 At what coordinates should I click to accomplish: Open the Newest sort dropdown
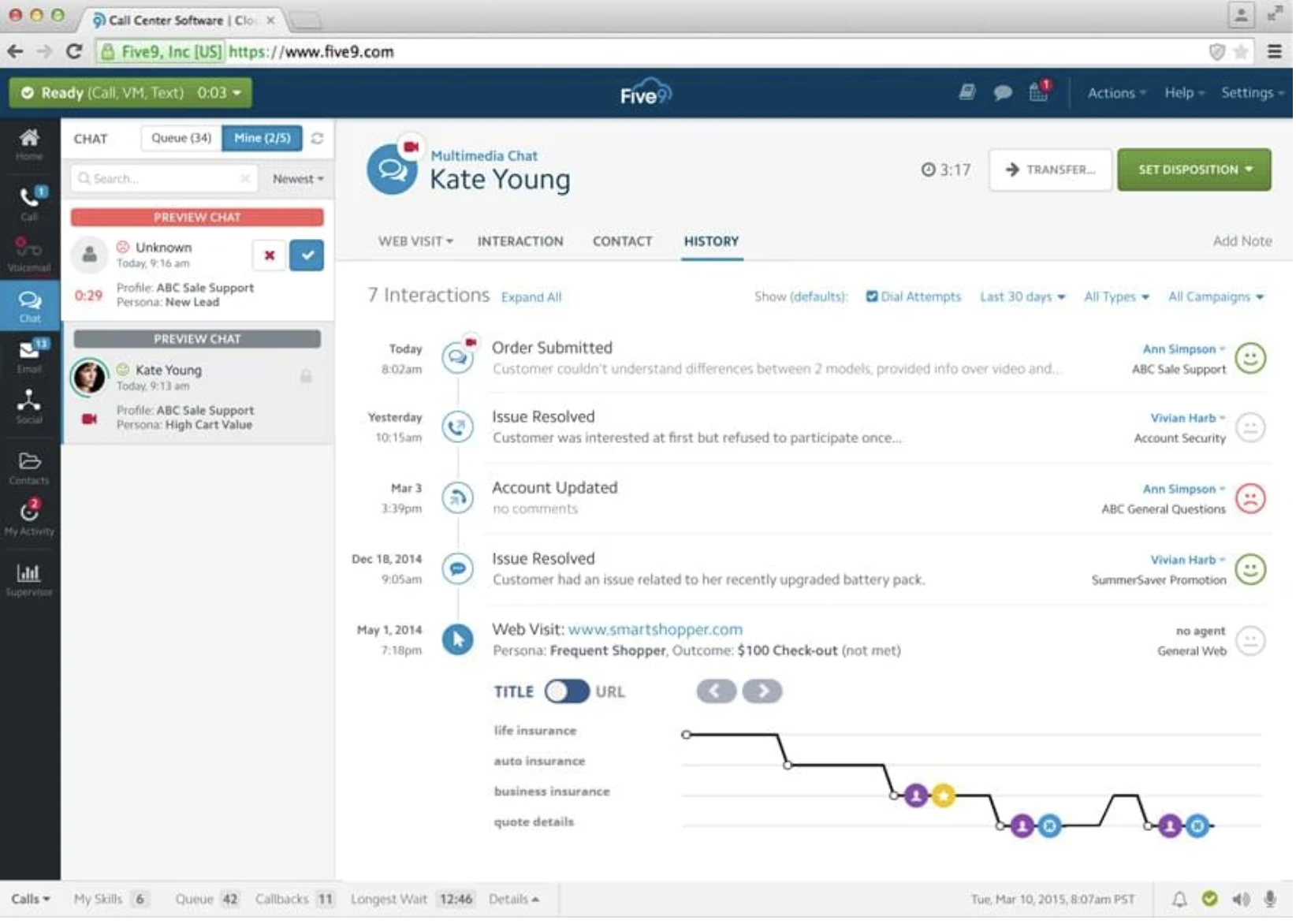[x=298, y=180]
